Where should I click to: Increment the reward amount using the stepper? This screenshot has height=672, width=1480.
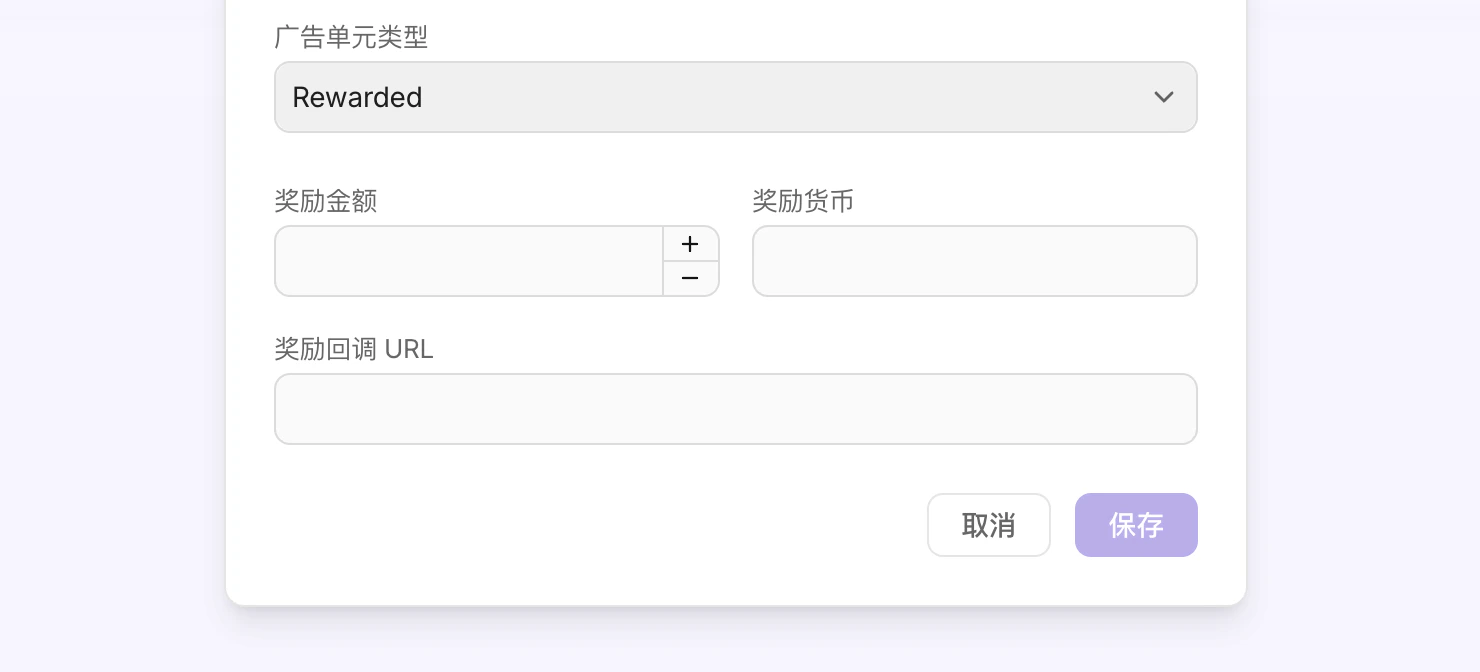click(x=690, y=244)
